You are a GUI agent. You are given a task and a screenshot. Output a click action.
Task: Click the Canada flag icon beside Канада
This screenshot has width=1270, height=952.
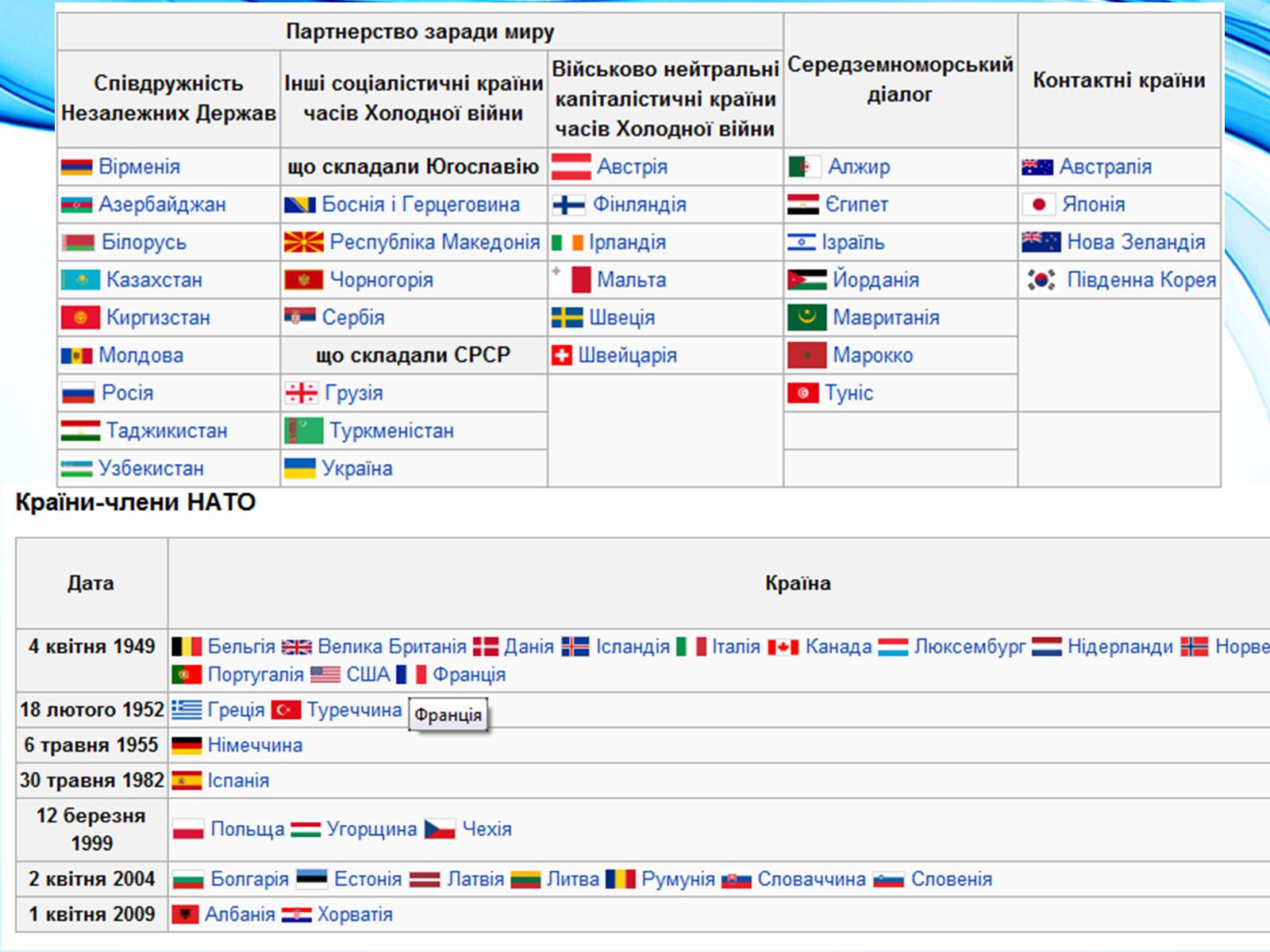click(x=783, y=647)
